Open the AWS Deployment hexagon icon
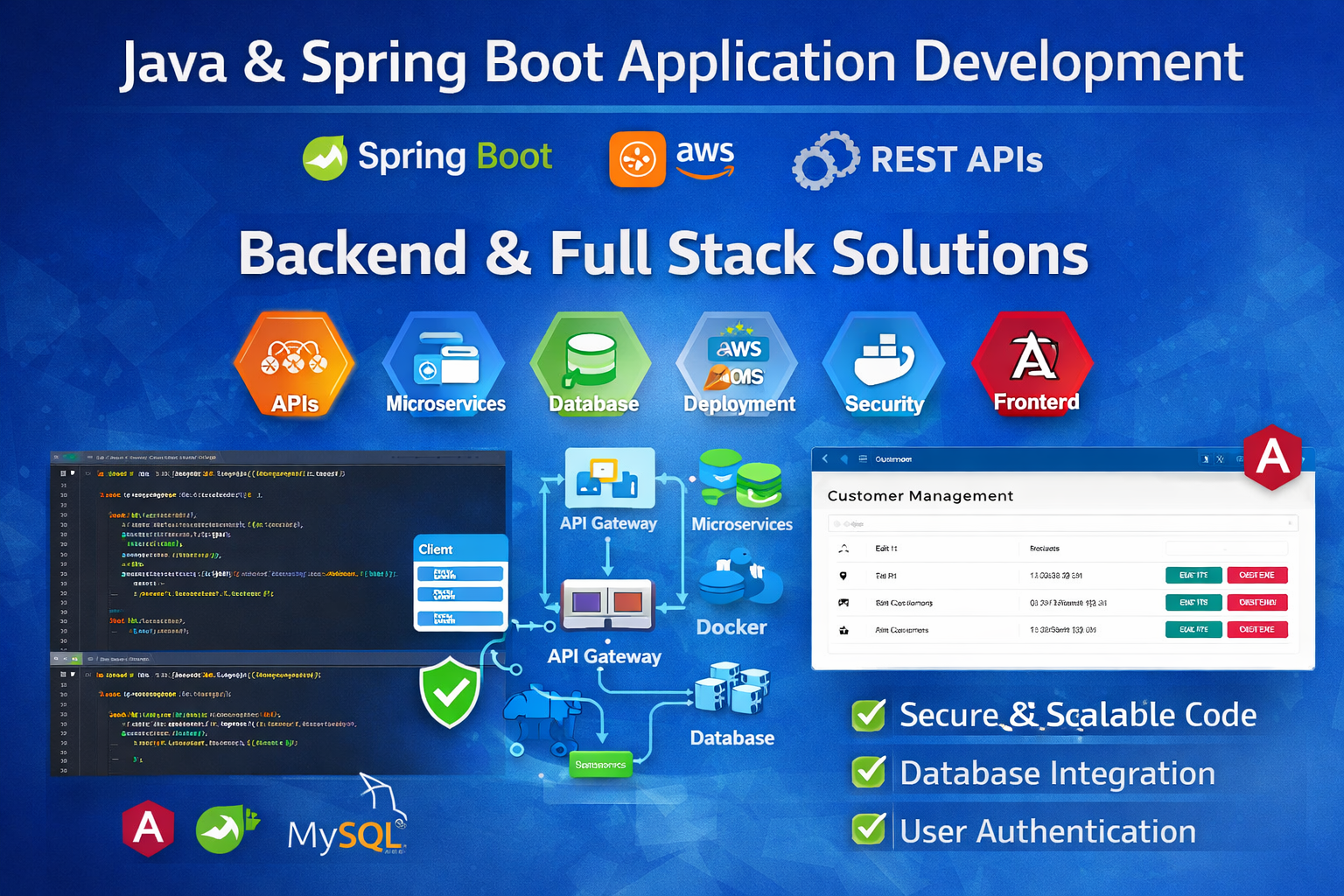The height and width of the screenshot is (896, 1344). [738, 364]
